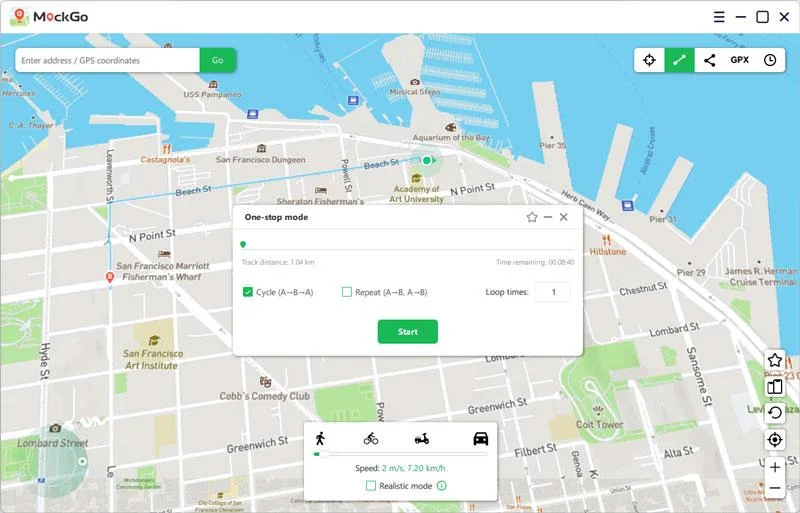Click the green Go search button
Image resolution: width=800 pixels, height=513 pixels.
pyautogui.click(x=217, y=60)
